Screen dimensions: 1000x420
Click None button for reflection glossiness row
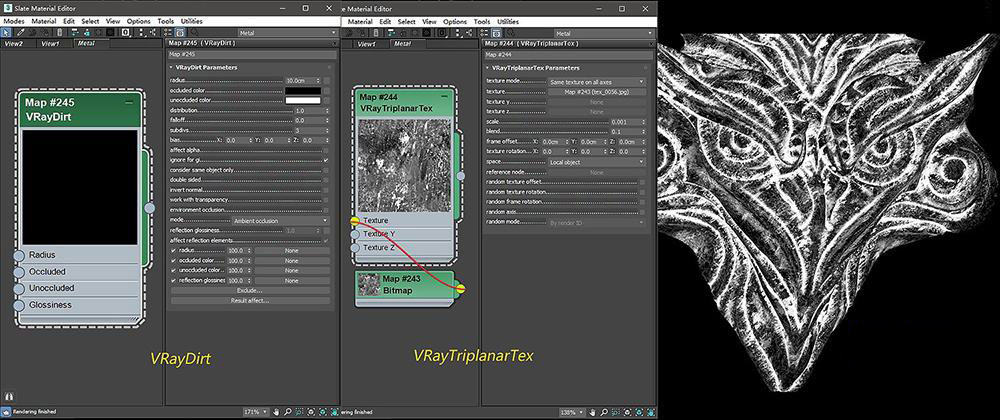tap(291, 280)
